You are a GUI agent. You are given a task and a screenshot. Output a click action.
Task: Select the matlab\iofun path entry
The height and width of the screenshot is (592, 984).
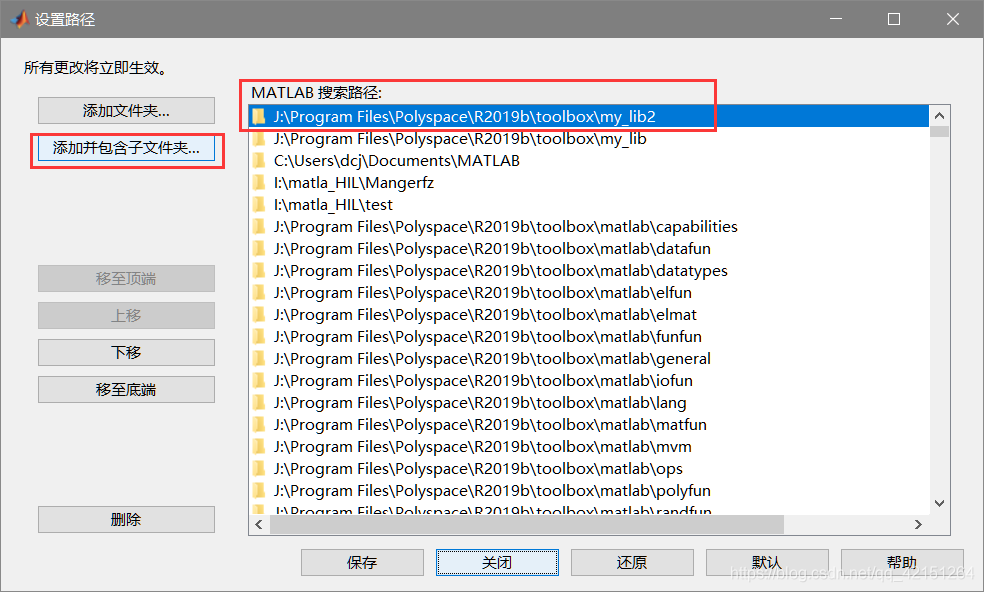click(589, 380)
